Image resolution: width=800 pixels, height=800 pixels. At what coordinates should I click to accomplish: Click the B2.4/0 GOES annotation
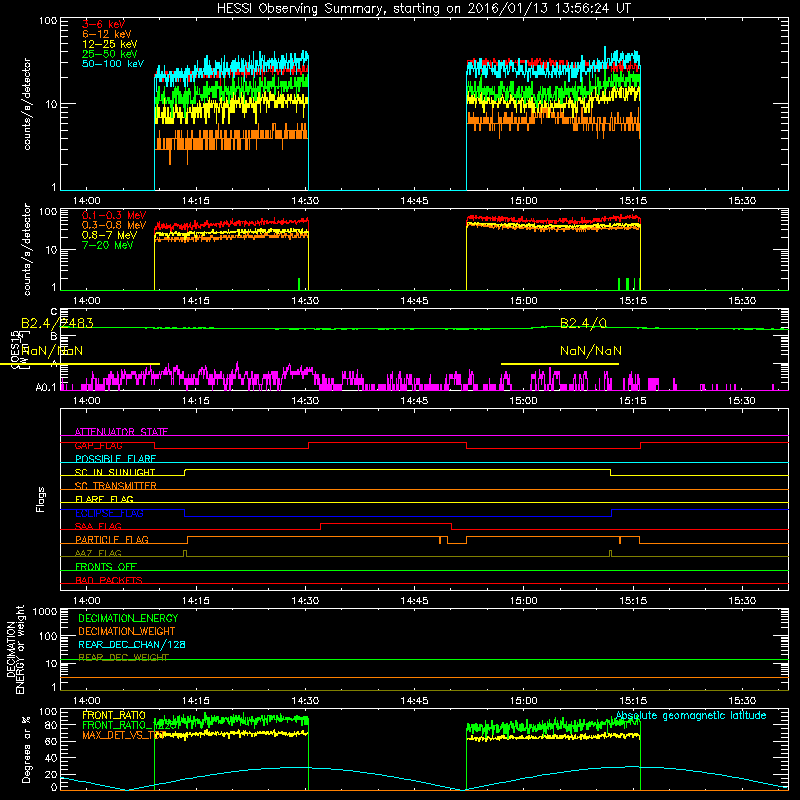(x=583, y=323)
